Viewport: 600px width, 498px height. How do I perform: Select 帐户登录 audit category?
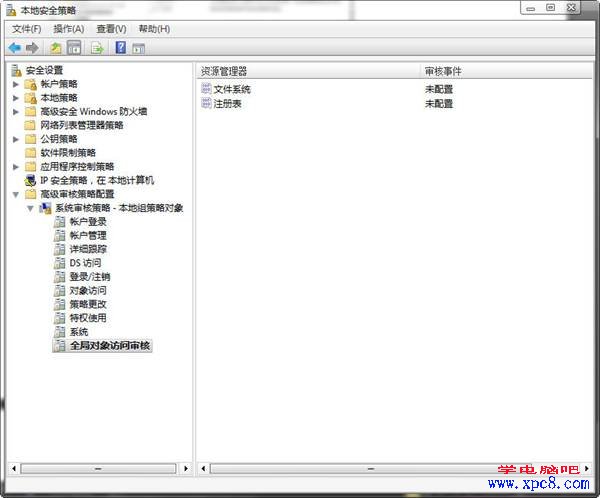(x=88, y=221)
